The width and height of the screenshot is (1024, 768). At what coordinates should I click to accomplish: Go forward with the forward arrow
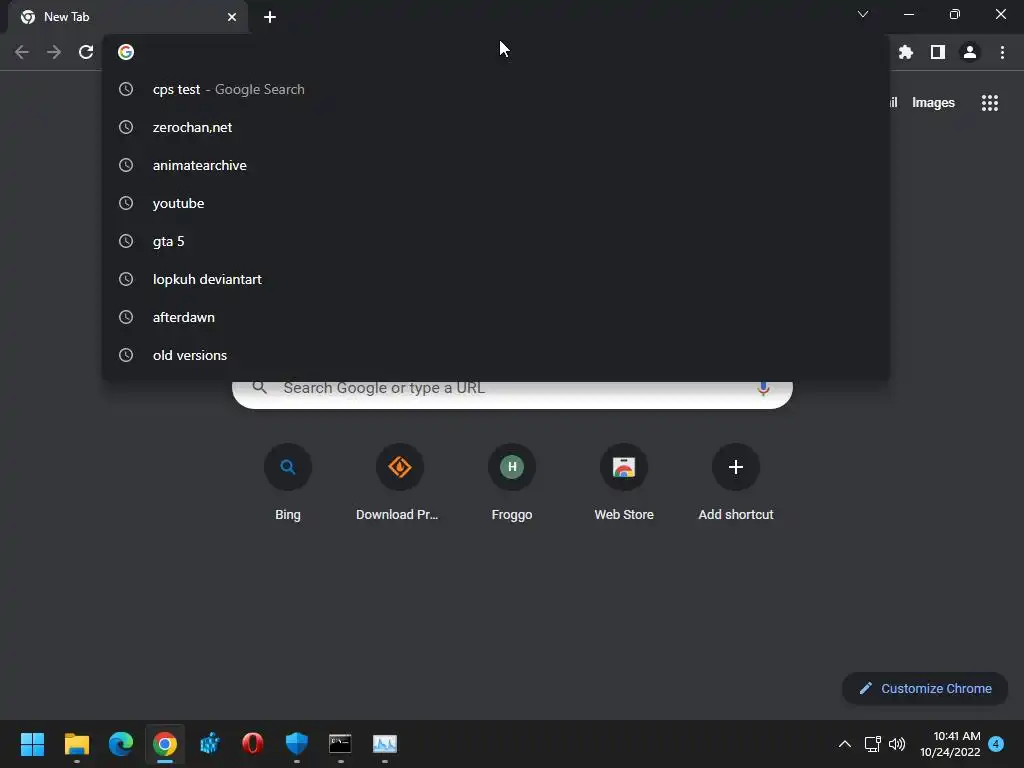pos(54,52)
